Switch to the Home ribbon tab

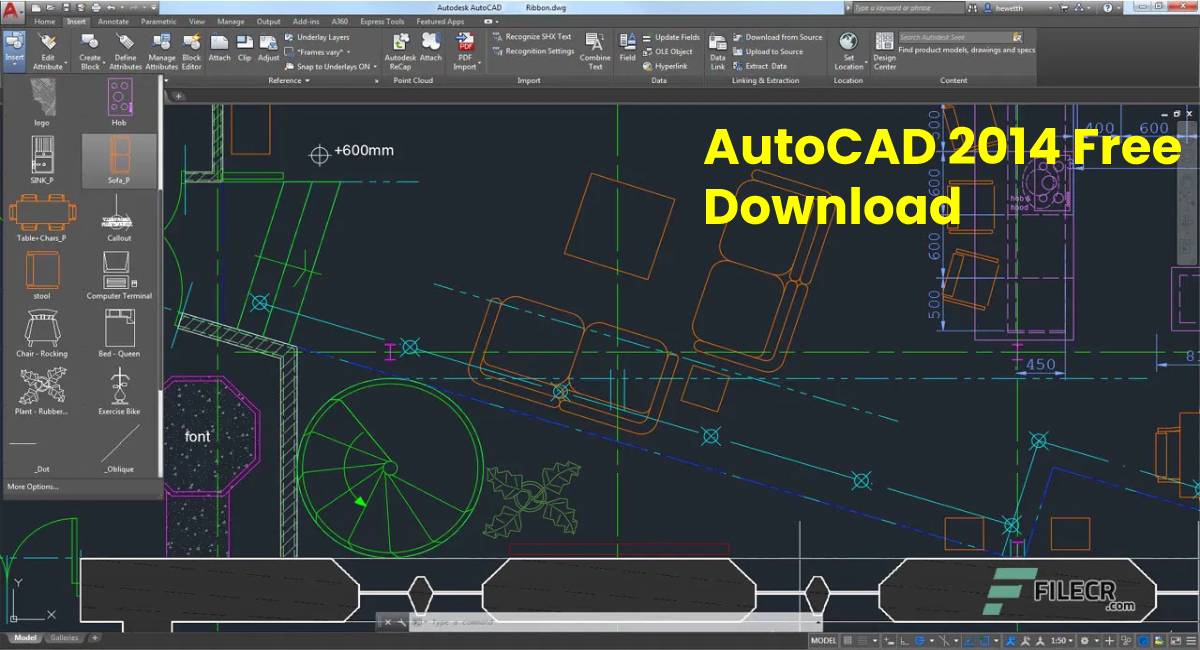click(45, 21)
